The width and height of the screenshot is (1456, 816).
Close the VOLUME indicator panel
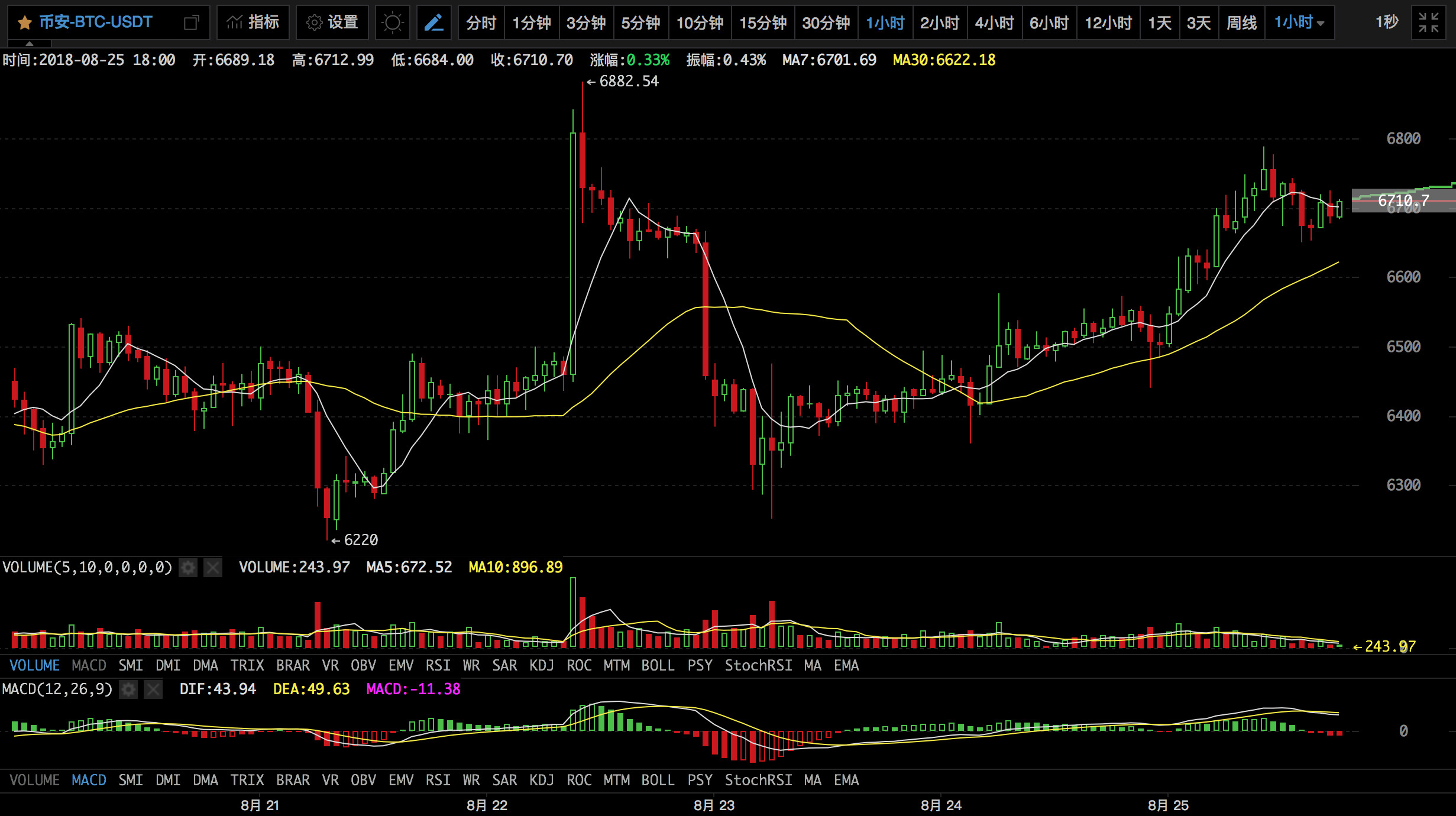pyautogui.click(x=212, y=568)
